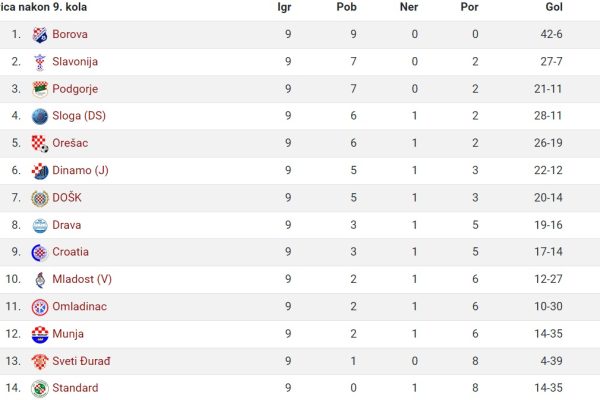Click the Pob column header

(x=347, y=7)
